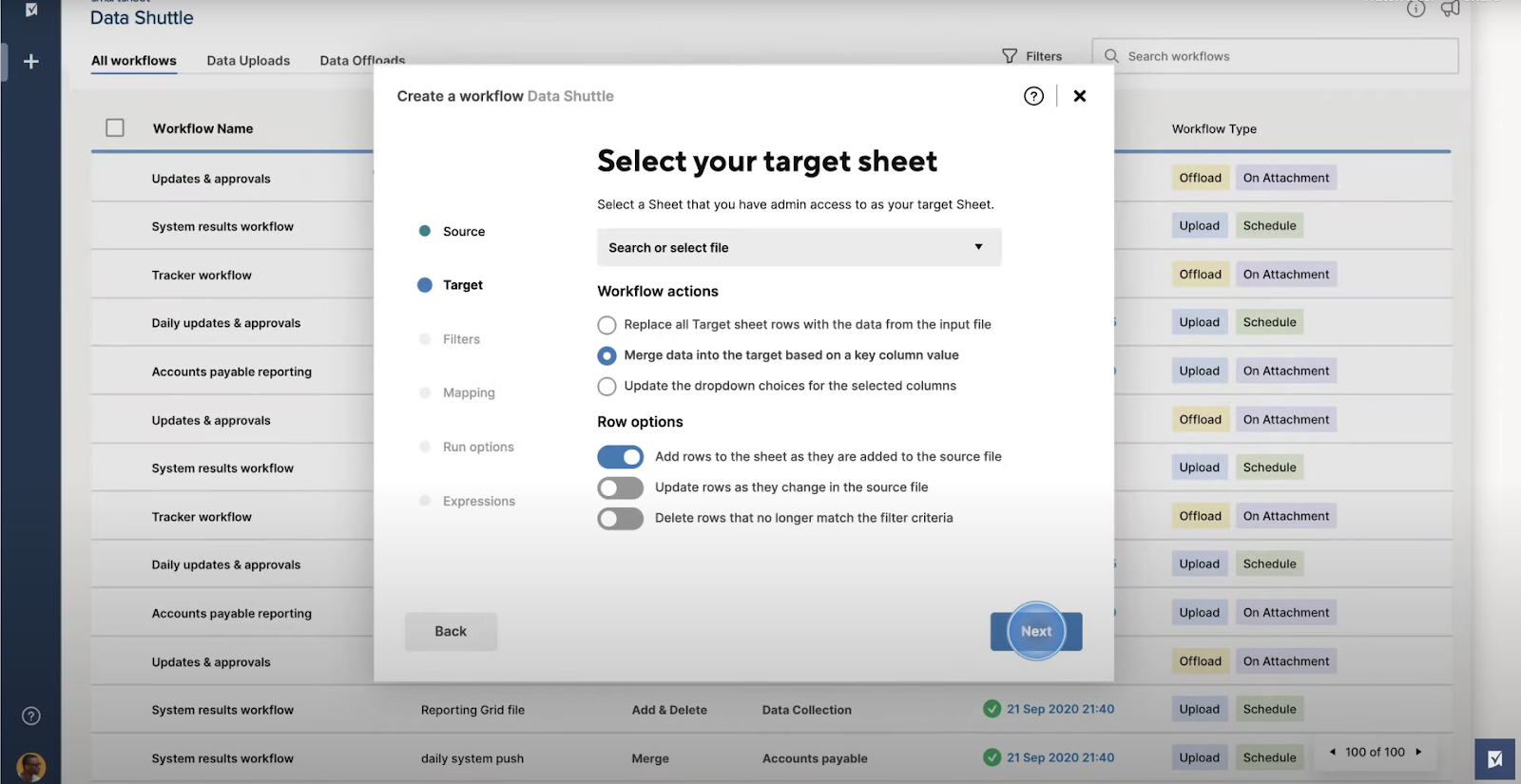Image resolution: width=1521 pixels, height=784 pixels.
Task: Switch to the All workflows tab
Action: 134,61
